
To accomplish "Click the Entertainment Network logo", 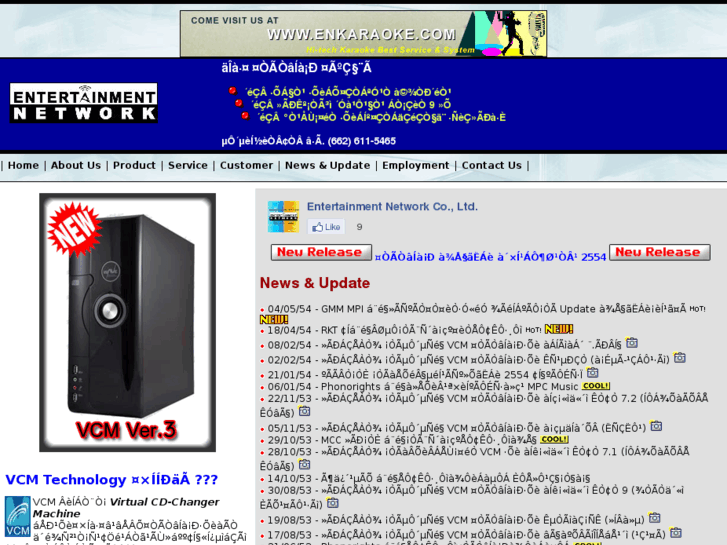I will pyautogui.click(x=83, y=103).
